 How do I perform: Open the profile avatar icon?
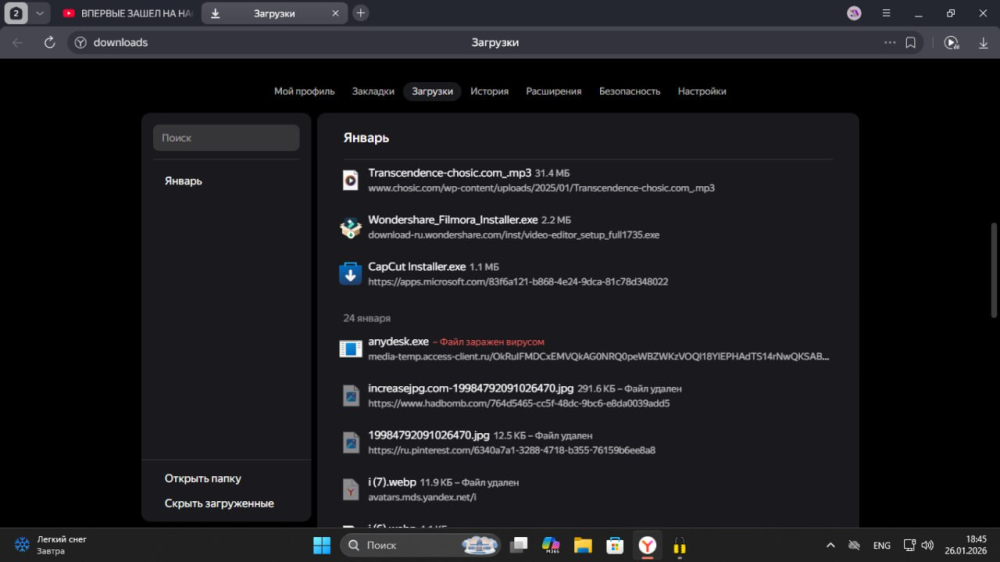[854, 13]
